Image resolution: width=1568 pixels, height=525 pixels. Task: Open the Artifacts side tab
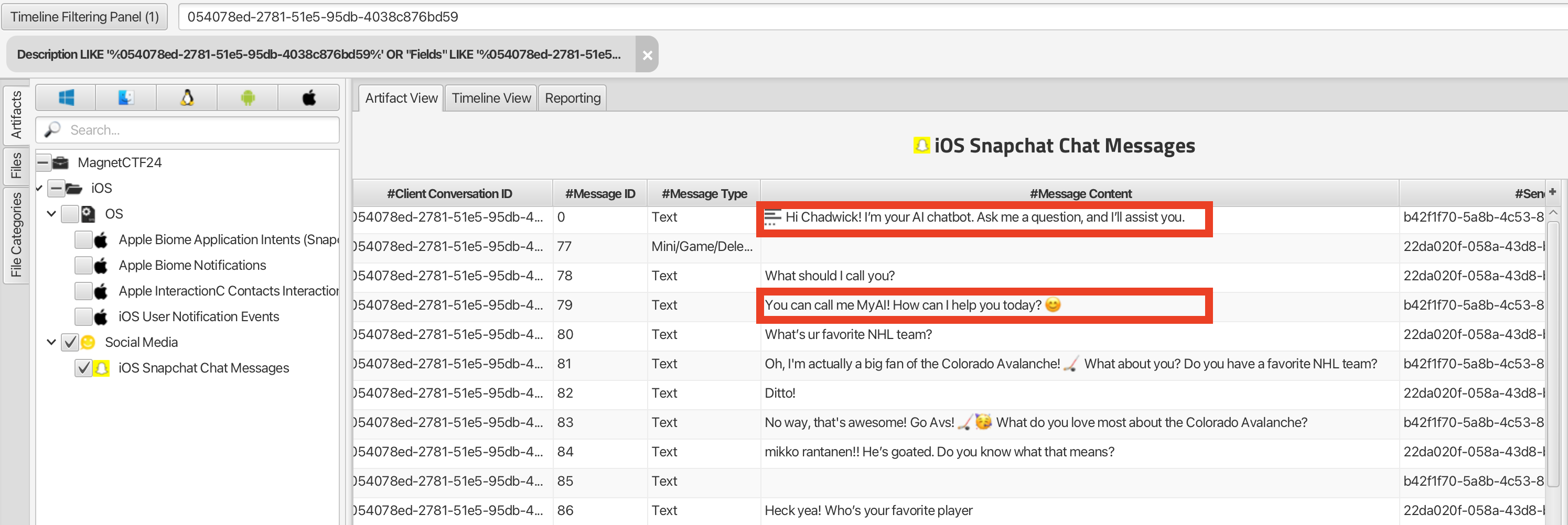(x=16, y=114)
